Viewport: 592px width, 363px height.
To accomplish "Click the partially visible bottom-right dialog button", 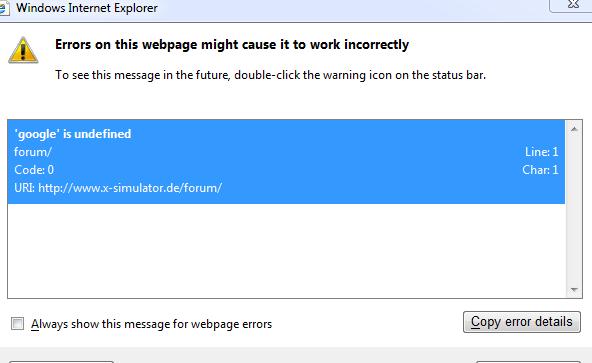I will [528, 362].
